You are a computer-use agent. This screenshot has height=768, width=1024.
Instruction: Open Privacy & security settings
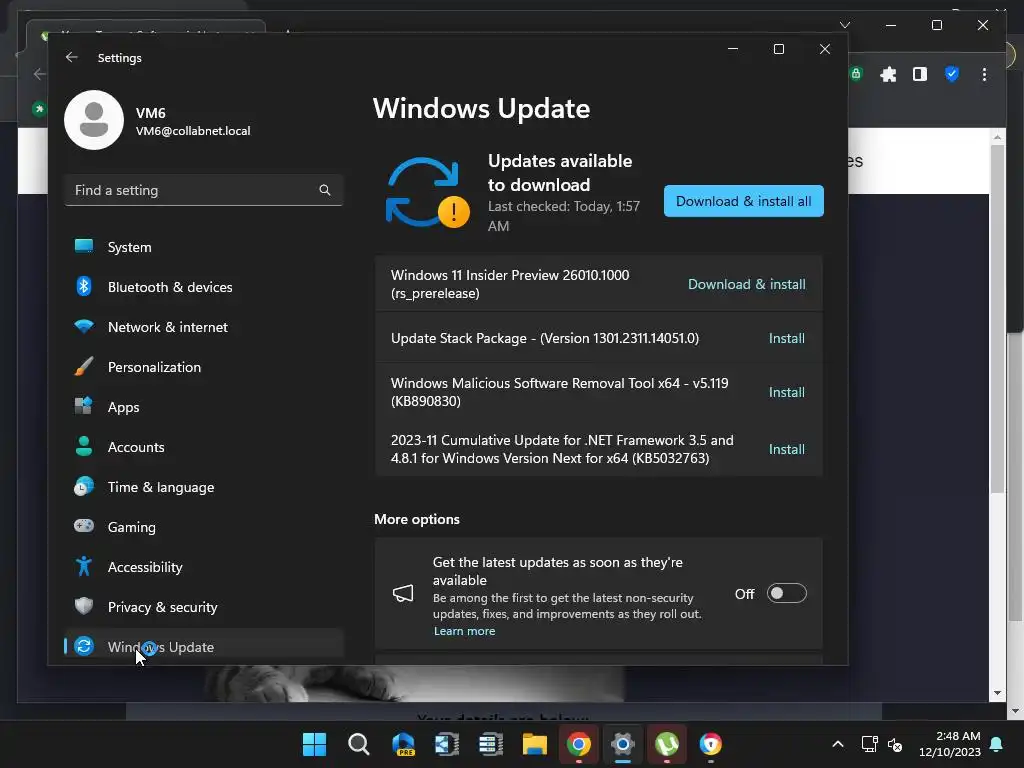[204, 607]
